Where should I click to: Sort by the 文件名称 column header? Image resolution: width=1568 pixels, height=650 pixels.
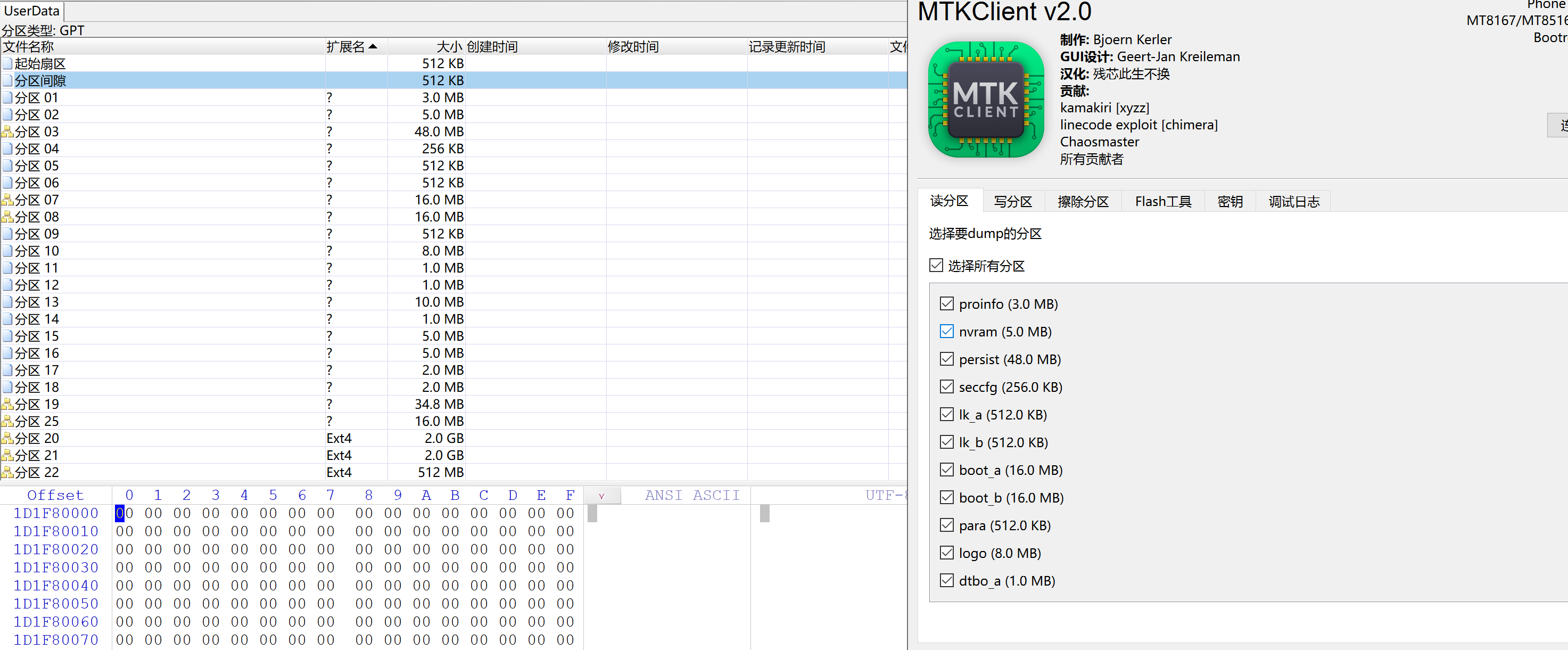[162, 47]
